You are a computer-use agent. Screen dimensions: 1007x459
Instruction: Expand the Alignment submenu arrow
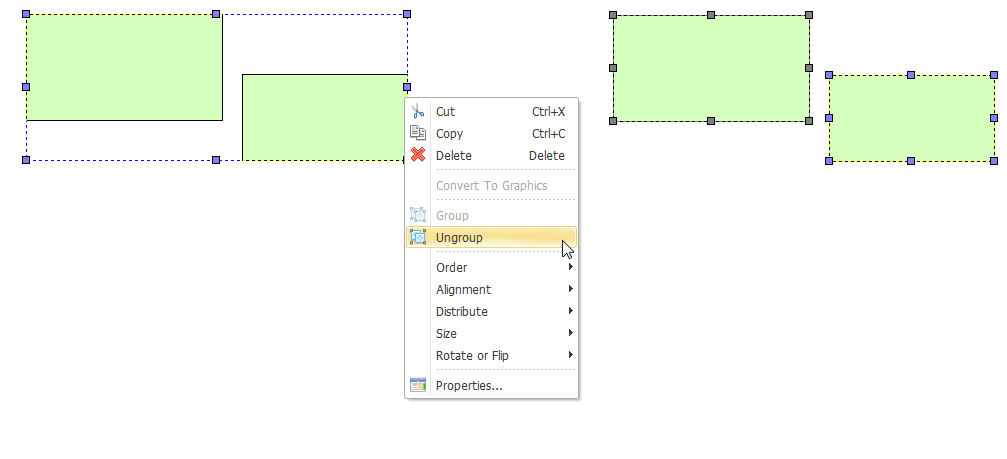click(x=570, y=289)
